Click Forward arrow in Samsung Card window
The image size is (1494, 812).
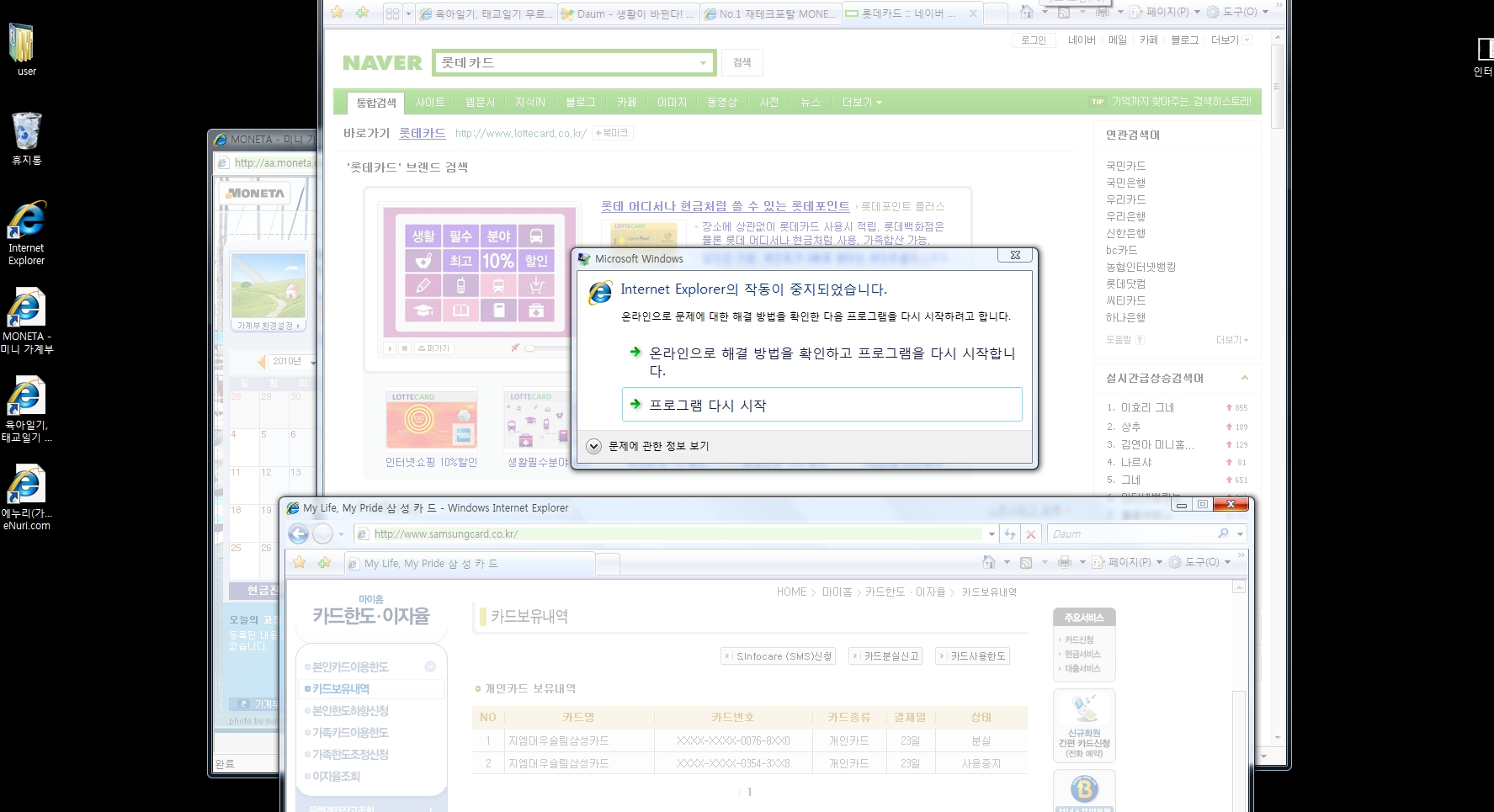pyautogui.click(x=322, y=533)
